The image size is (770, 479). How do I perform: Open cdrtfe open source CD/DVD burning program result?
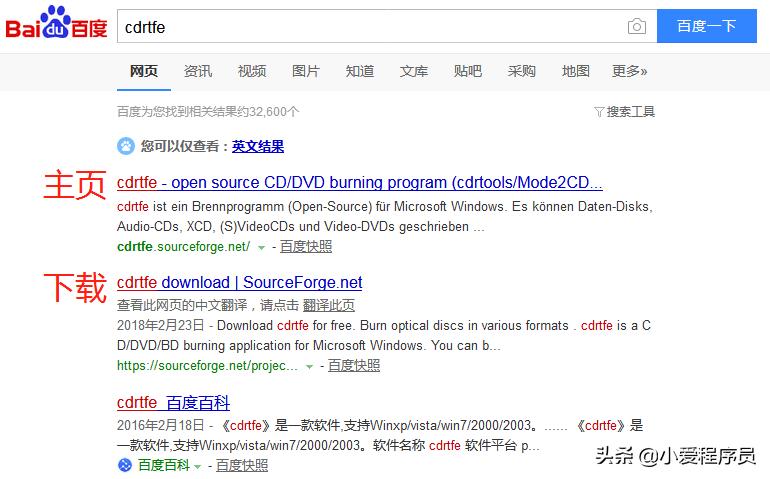[360, 183]
